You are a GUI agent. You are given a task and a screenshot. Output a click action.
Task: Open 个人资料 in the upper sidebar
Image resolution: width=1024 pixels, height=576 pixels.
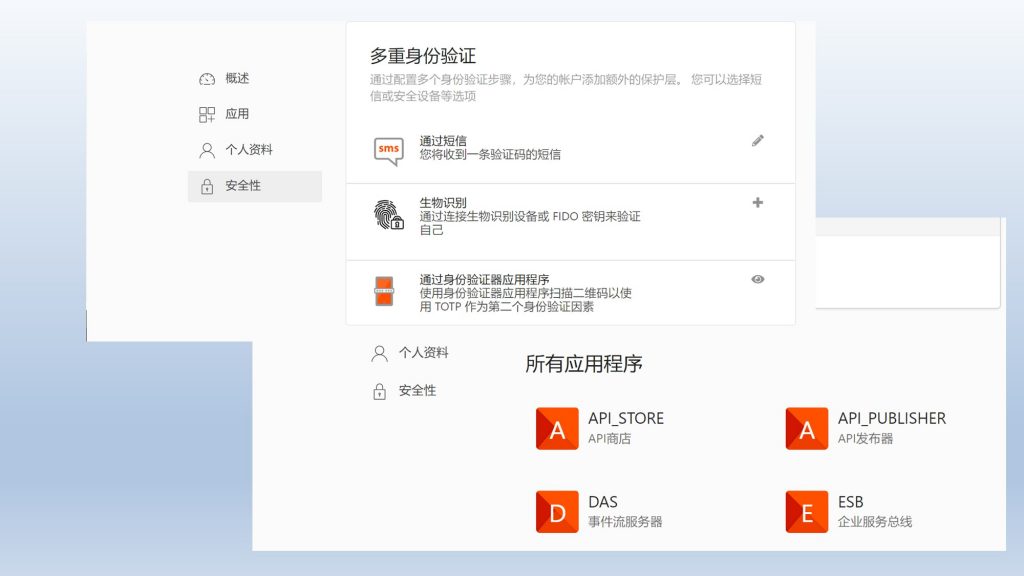tap(248, 150)
